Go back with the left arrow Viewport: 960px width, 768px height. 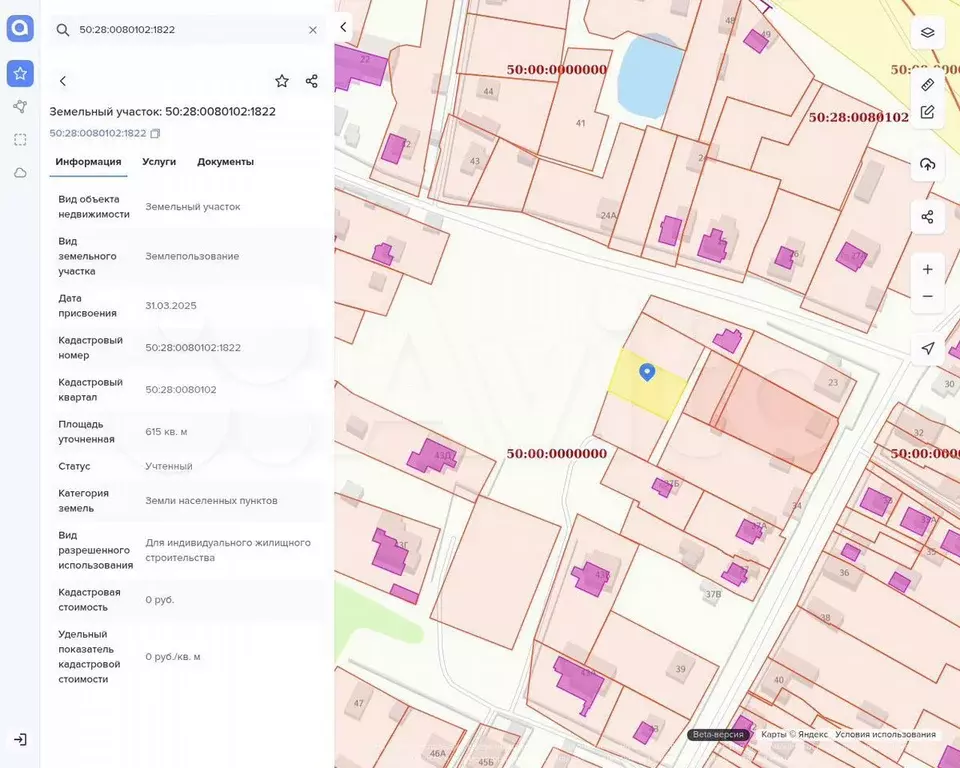[62, 81]
